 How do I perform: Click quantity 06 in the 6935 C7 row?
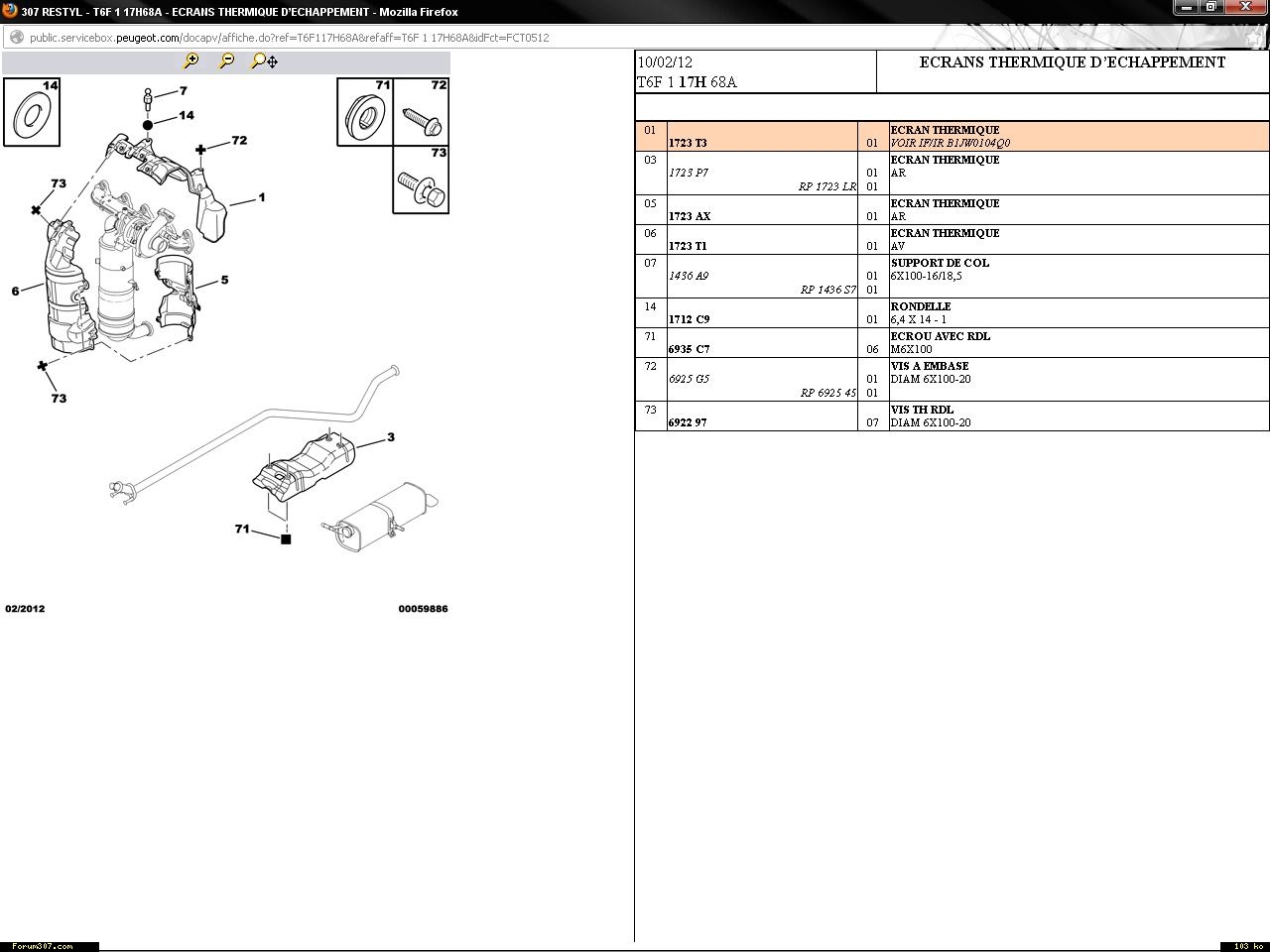click(872, 349)
